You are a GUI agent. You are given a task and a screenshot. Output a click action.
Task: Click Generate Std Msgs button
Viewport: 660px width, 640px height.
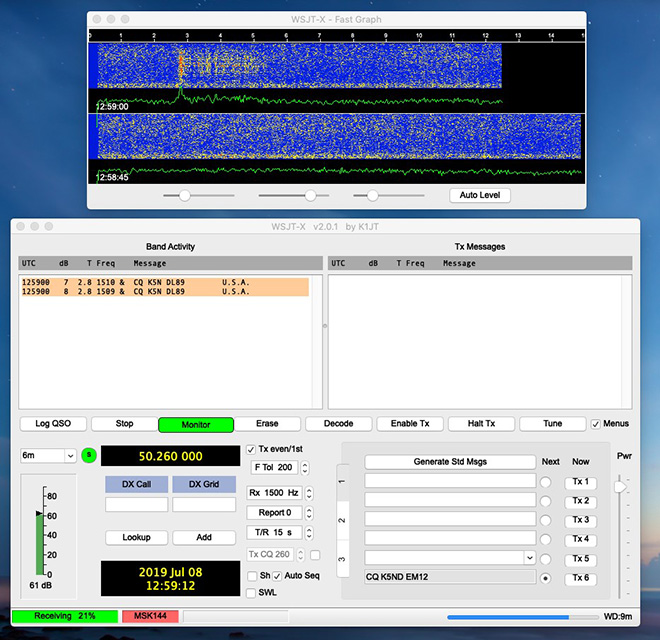450,462
